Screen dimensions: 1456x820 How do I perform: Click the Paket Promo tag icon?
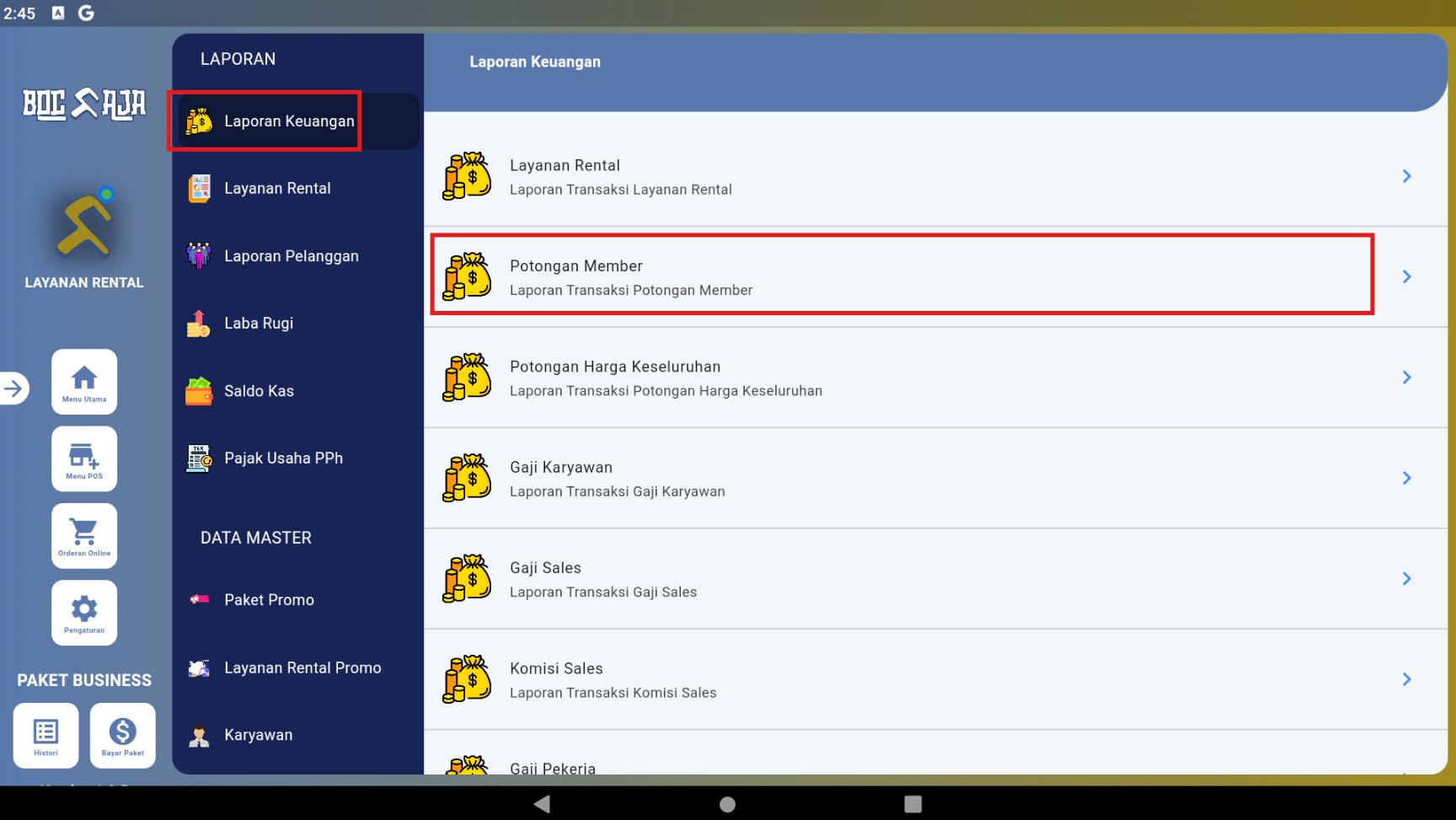coord(199,600)
